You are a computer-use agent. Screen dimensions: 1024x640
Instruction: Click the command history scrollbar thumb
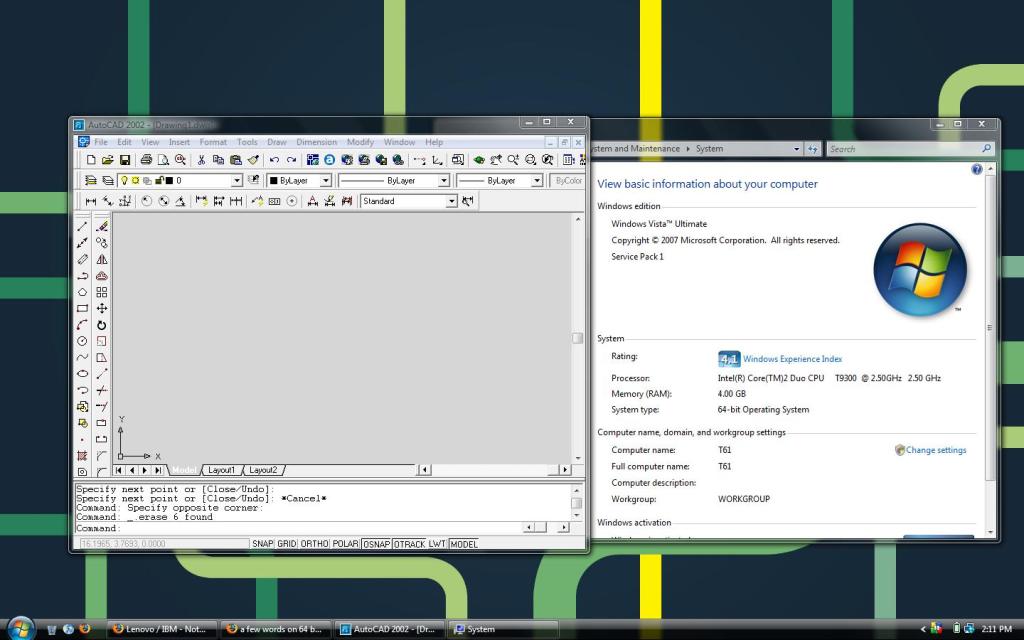[577, 503]
